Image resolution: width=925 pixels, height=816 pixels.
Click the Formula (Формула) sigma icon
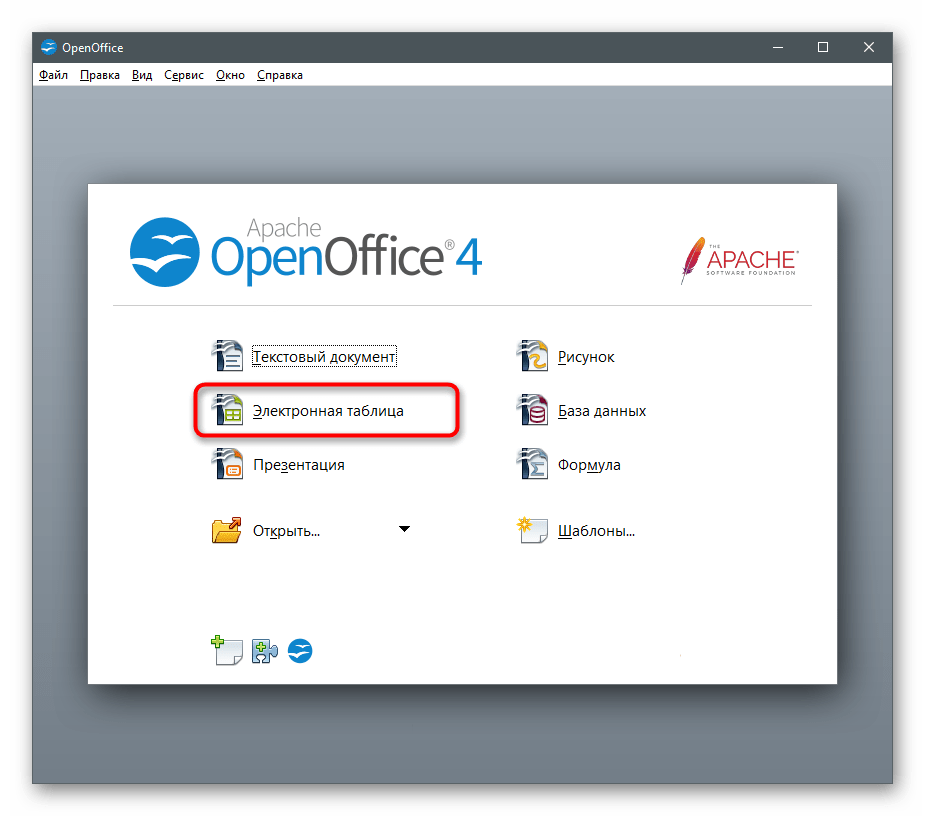532,464
